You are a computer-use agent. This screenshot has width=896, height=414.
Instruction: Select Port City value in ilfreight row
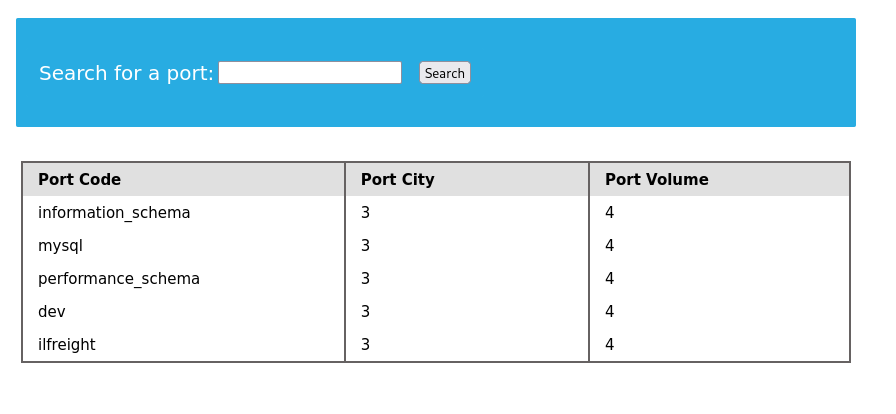tap(366, 345)
